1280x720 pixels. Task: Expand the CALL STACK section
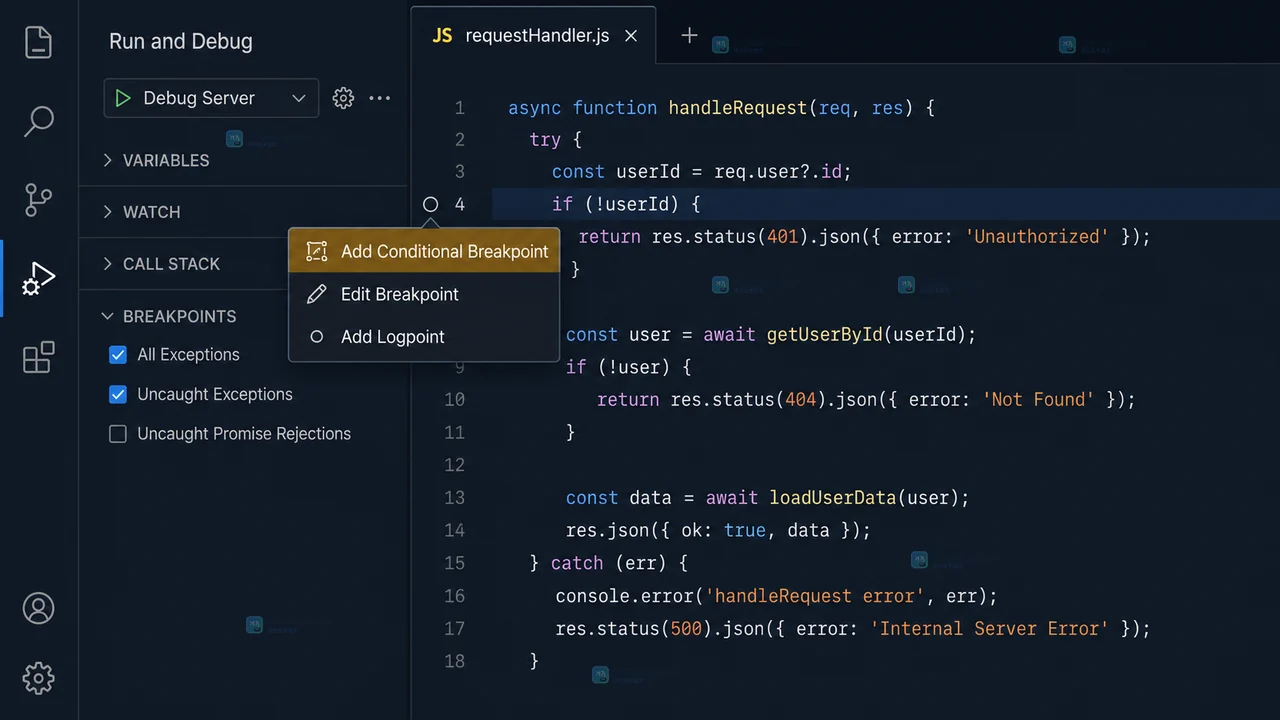[x=184, y=264]
